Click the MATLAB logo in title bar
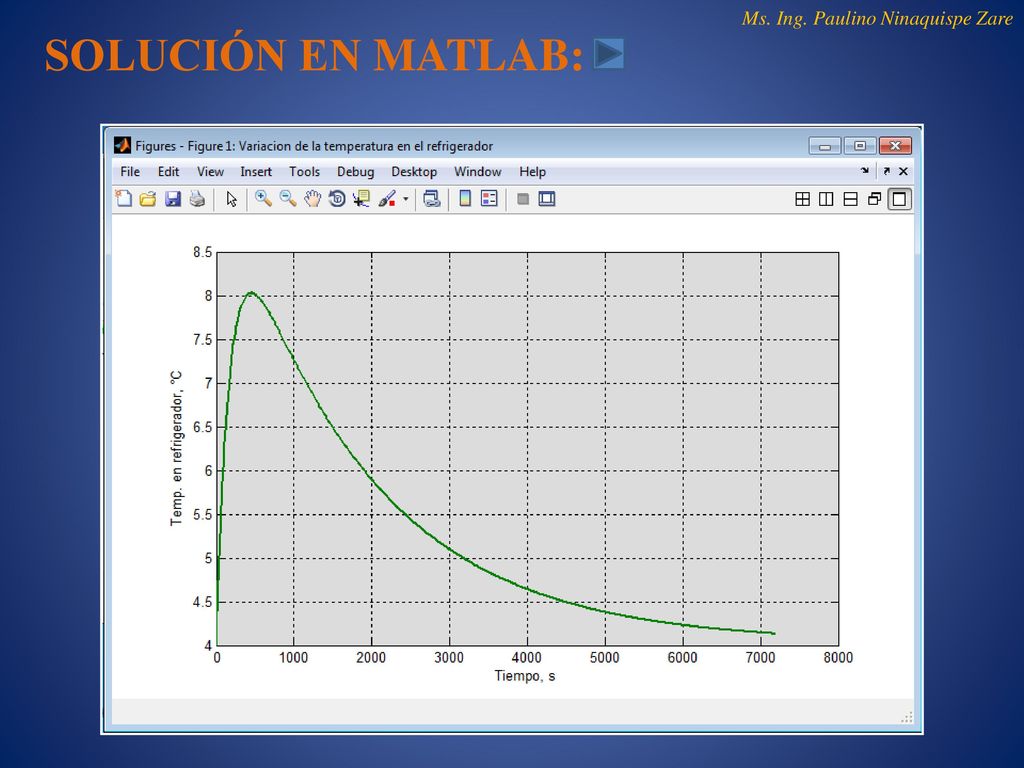 [122, 145]
